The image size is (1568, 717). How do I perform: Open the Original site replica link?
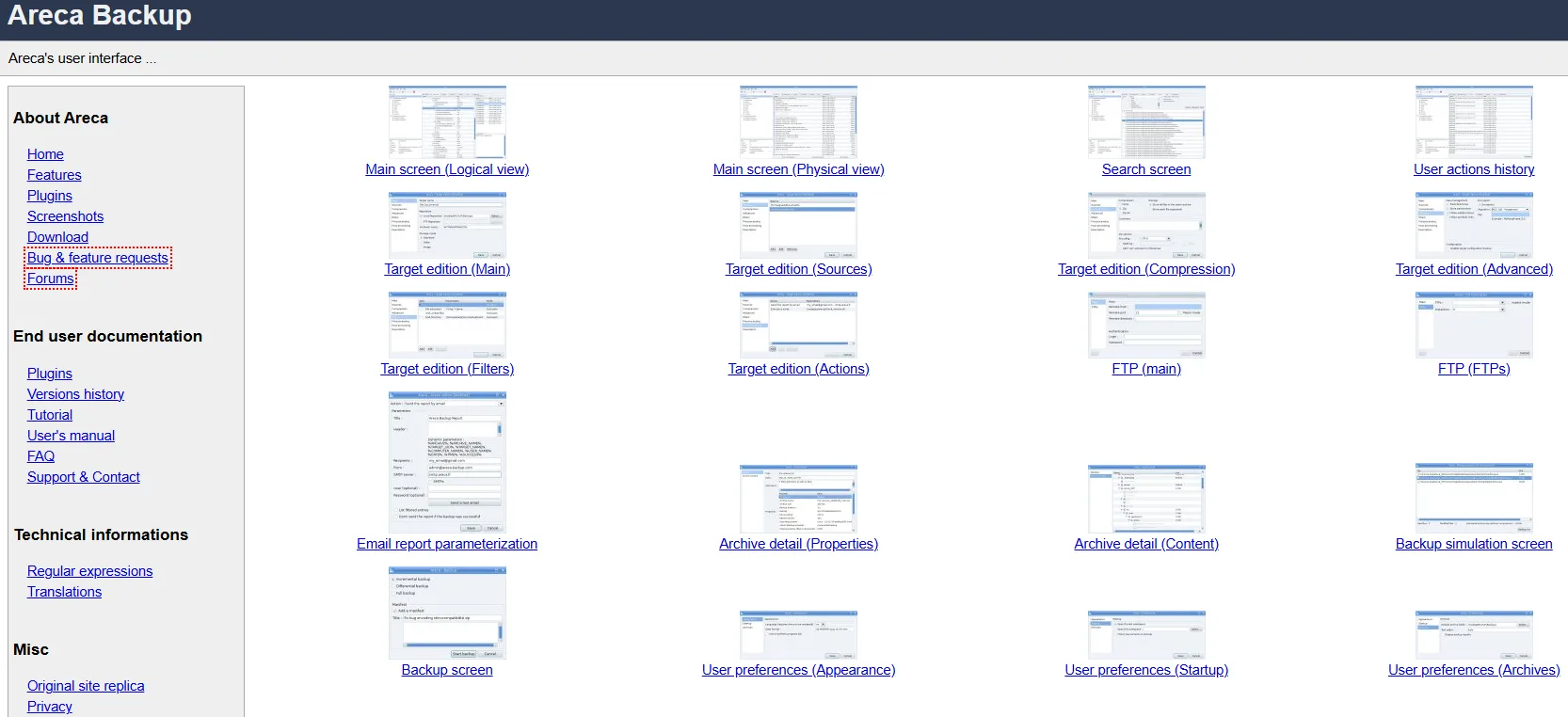(86, 686)
